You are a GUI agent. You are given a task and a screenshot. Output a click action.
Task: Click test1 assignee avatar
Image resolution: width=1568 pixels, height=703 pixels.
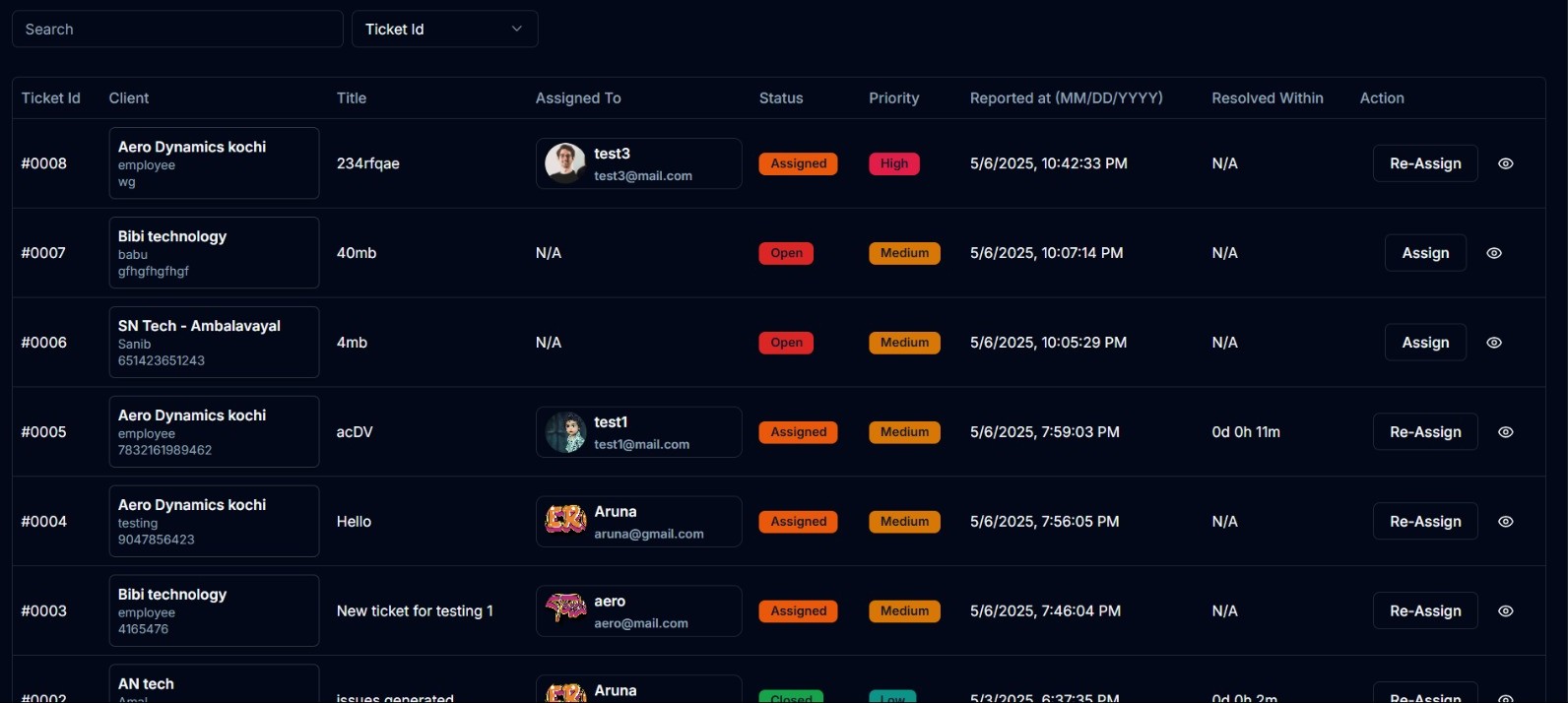coord(565,432)
